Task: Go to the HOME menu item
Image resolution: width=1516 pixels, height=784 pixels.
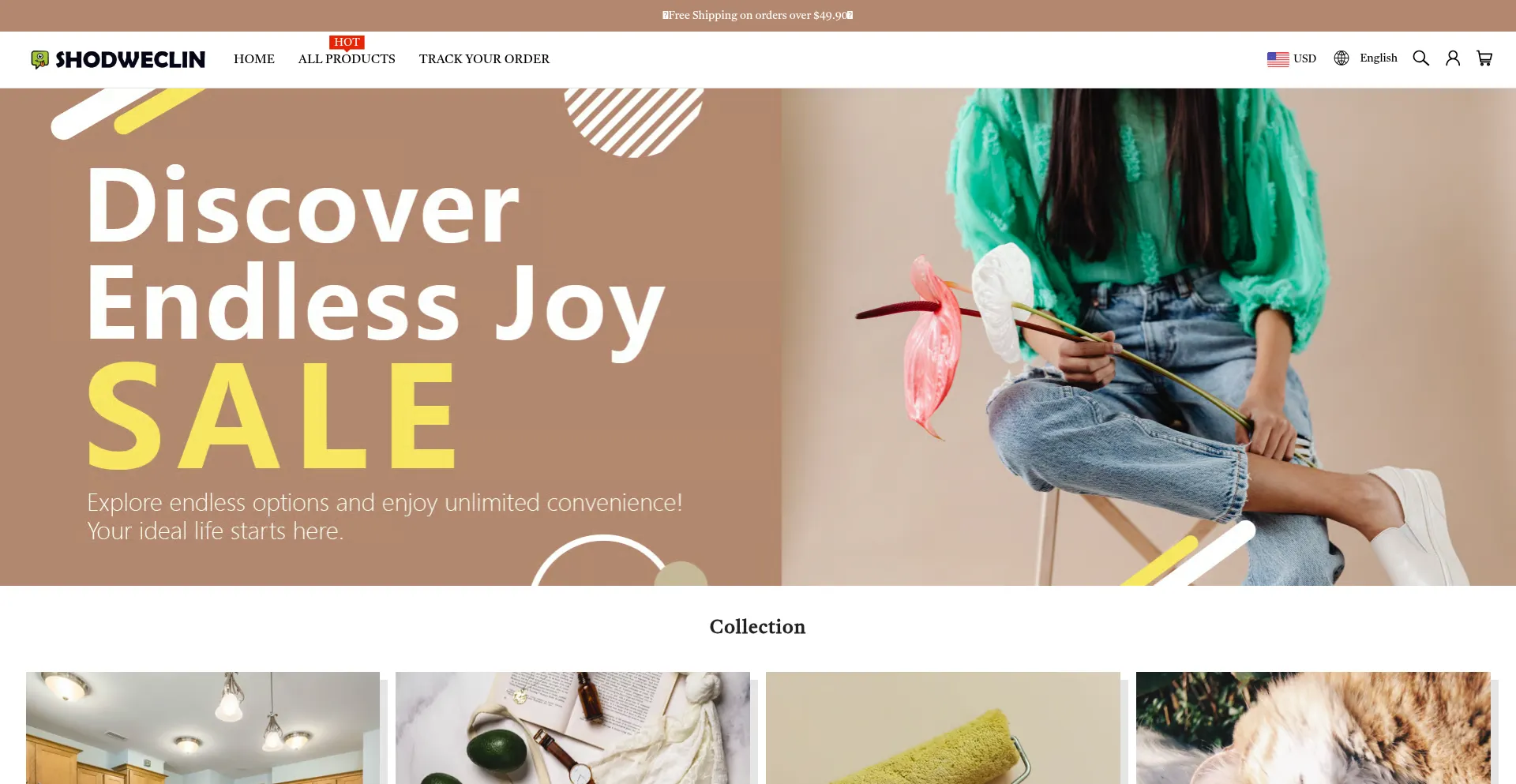Action: pos(254,59)
